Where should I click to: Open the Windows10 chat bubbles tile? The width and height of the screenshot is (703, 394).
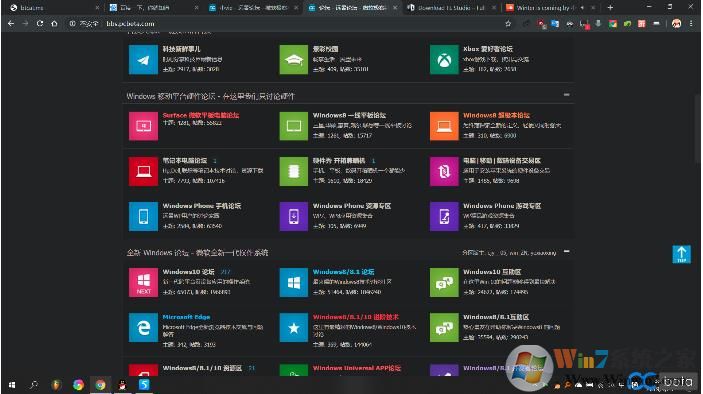tap(444, 282)
